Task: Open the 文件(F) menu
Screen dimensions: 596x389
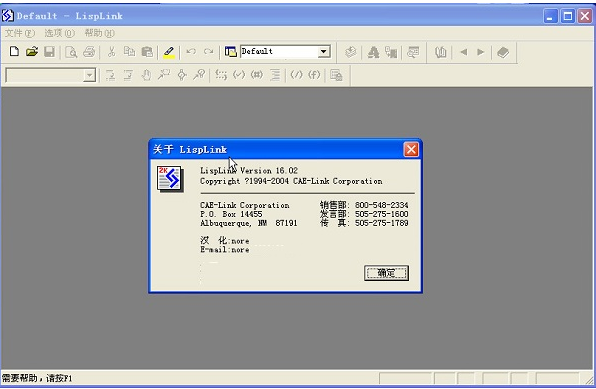Action: click(20, 33)
